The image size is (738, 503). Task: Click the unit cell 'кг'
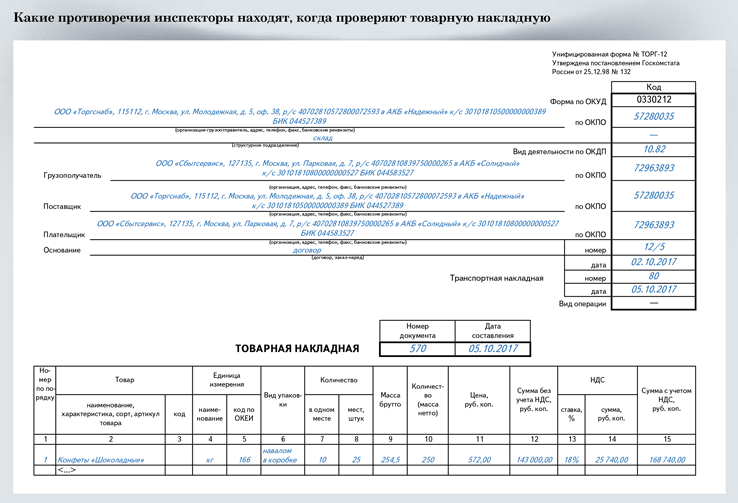coord(210,460)
